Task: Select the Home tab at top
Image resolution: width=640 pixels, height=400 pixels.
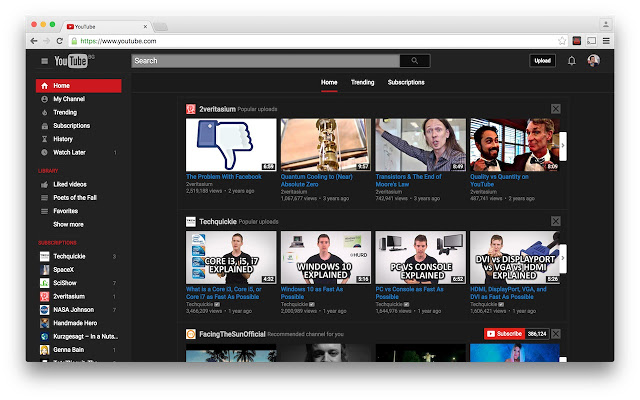Action: tap(329, 82)
